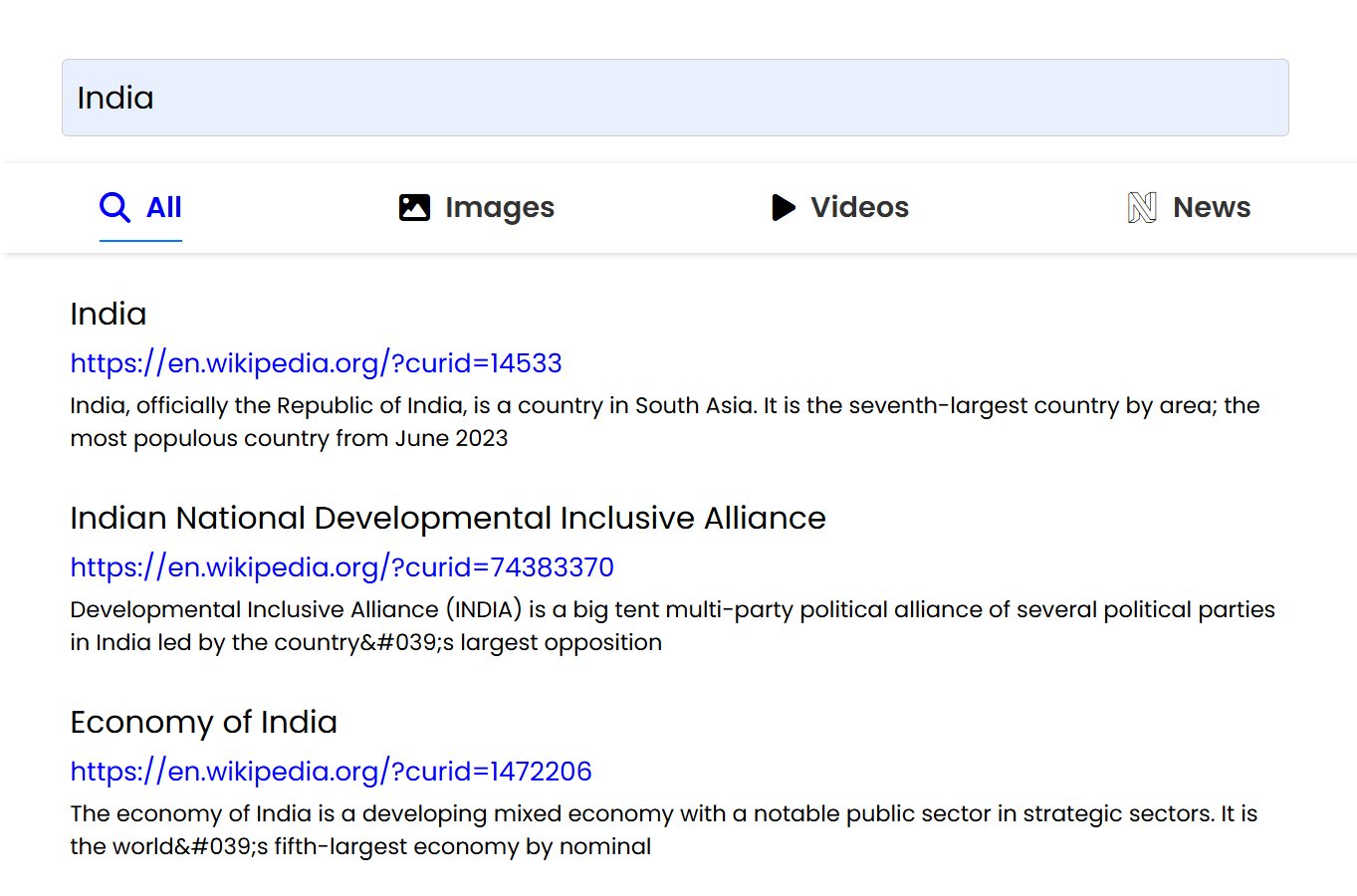Click the 'India, officially the Republic of India' snippet line

point(665,405)
